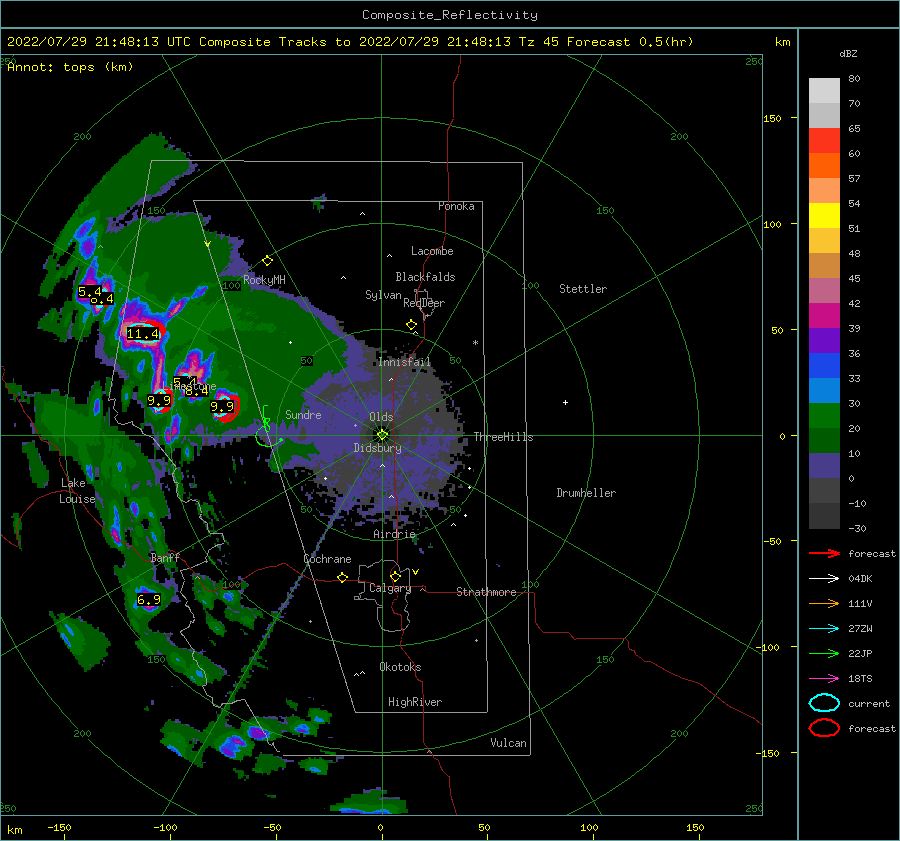Click the red forecast arrow in legend
Viewport: 900px width, 841px height.
point(824,553)
